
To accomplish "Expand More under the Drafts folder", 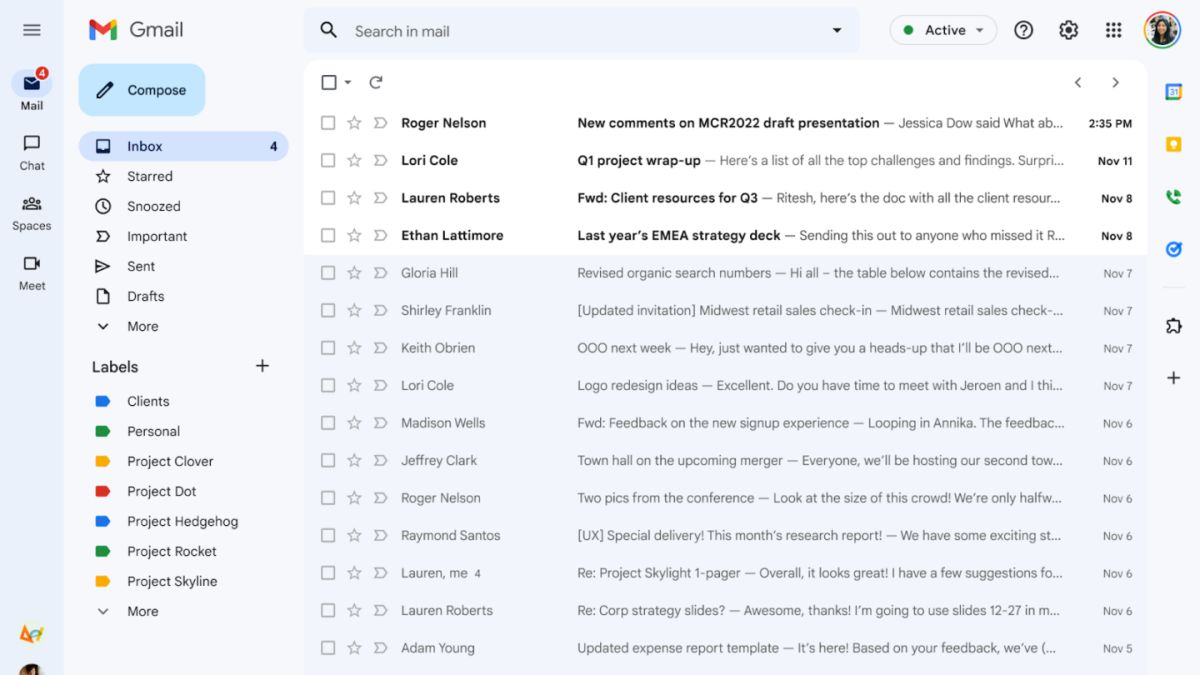I will pyautogui.click(x=142, y=326).
